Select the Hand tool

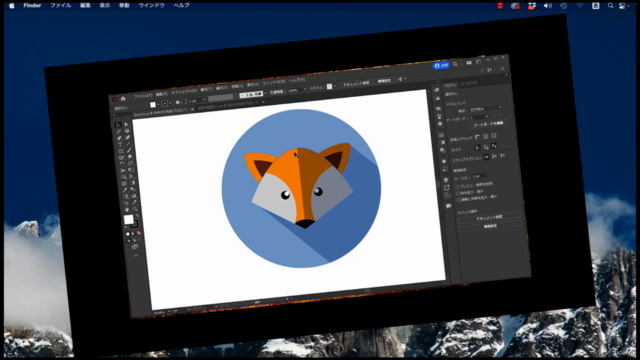[x=127, y=209]
